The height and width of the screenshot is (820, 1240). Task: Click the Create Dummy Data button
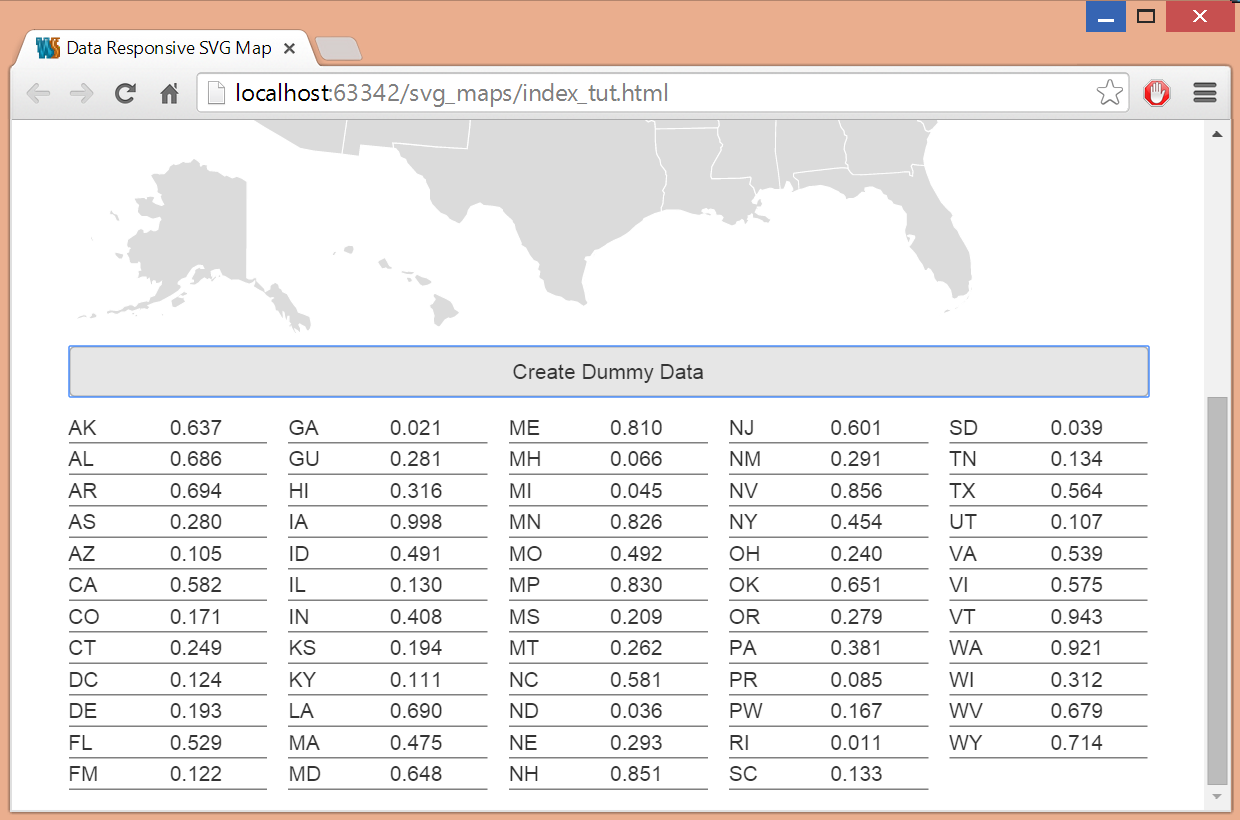tap(608, 372)
